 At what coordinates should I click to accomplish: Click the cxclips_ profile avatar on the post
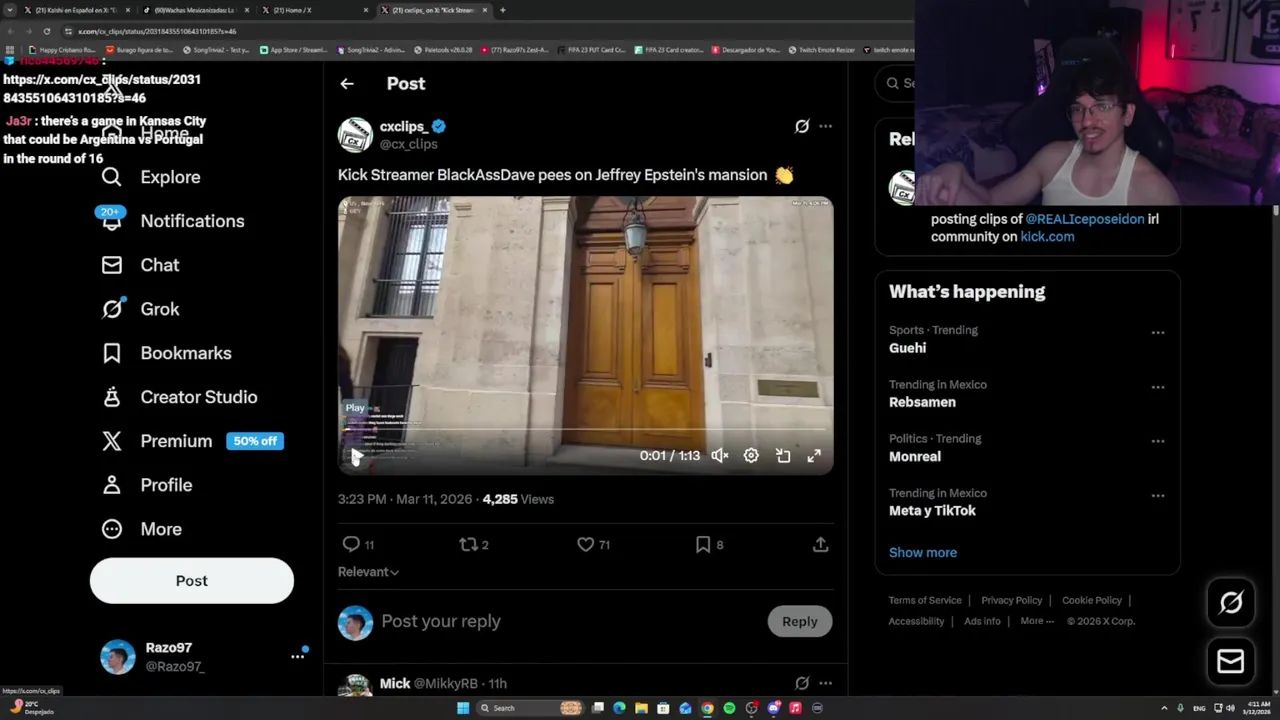[x=355, y=135]
